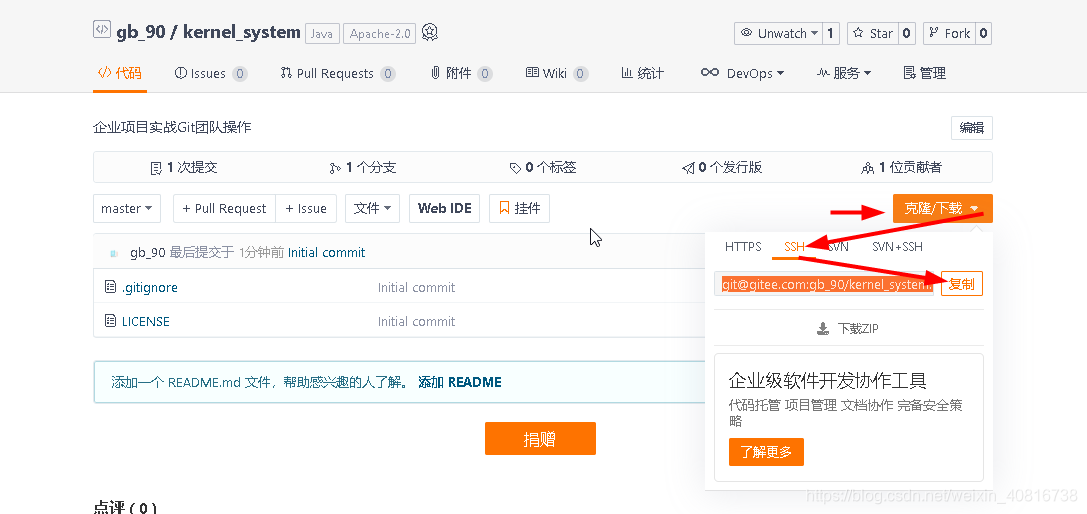Image resolution: width=1087 pixels, height=514 pixels.
Task: Click the commits icon beside 1 次提交
Action: coord(157,168)
